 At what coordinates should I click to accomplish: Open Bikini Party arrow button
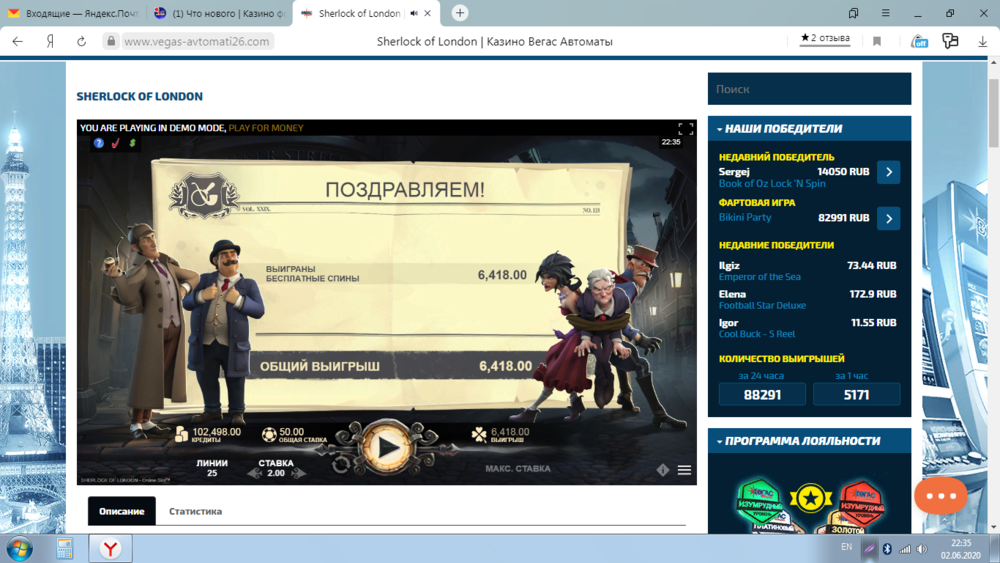click(888, 219)
